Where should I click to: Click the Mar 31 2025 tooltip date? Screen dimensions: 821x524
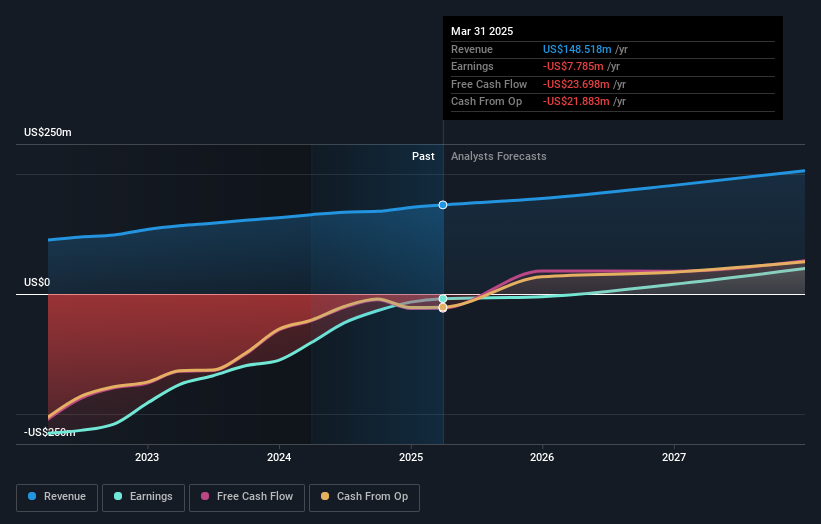click(482, 31)
